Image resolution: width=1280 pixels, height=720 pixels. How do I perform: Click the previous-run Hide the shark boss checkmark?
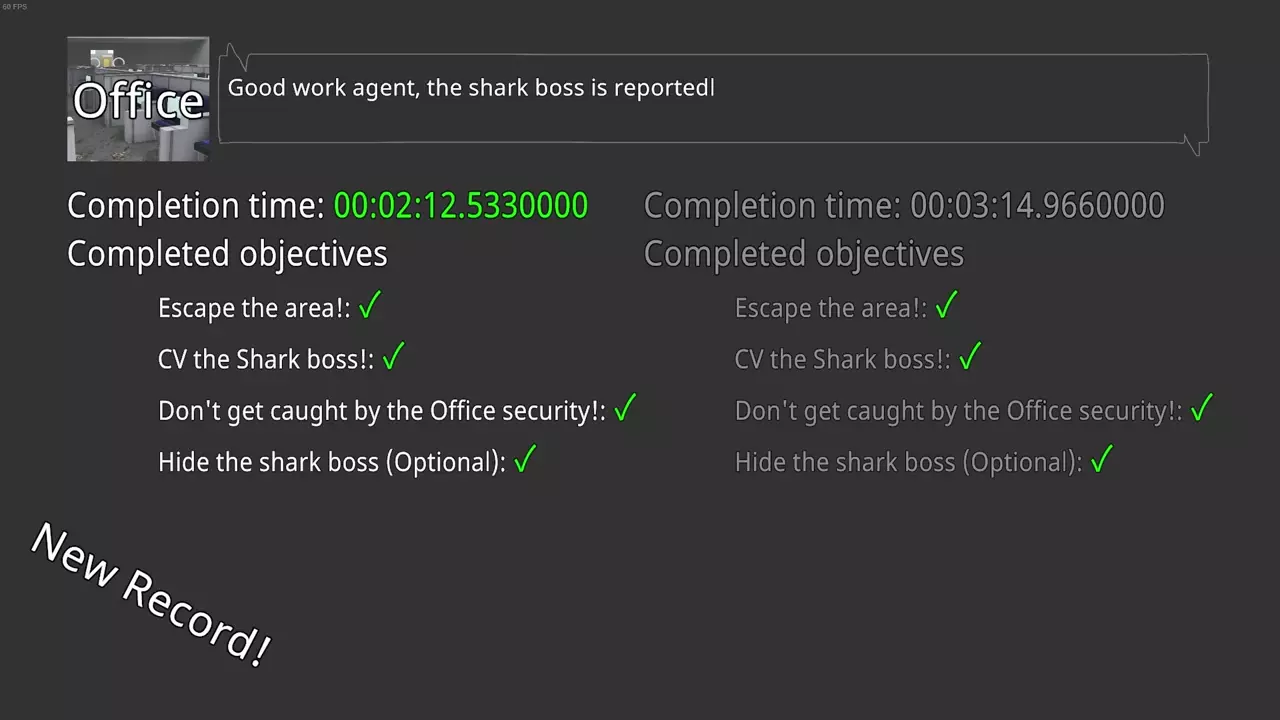pyautogui.click(x=1102, y=460)
